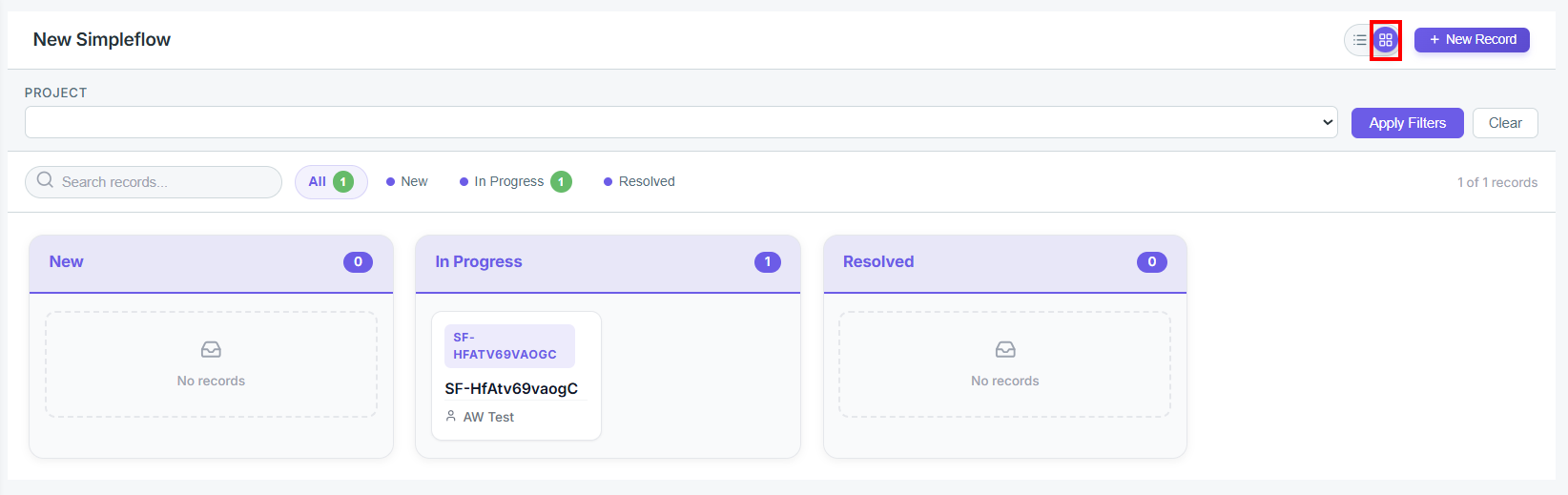Click the inbox icon in Resolved column

pos(1005,349)
